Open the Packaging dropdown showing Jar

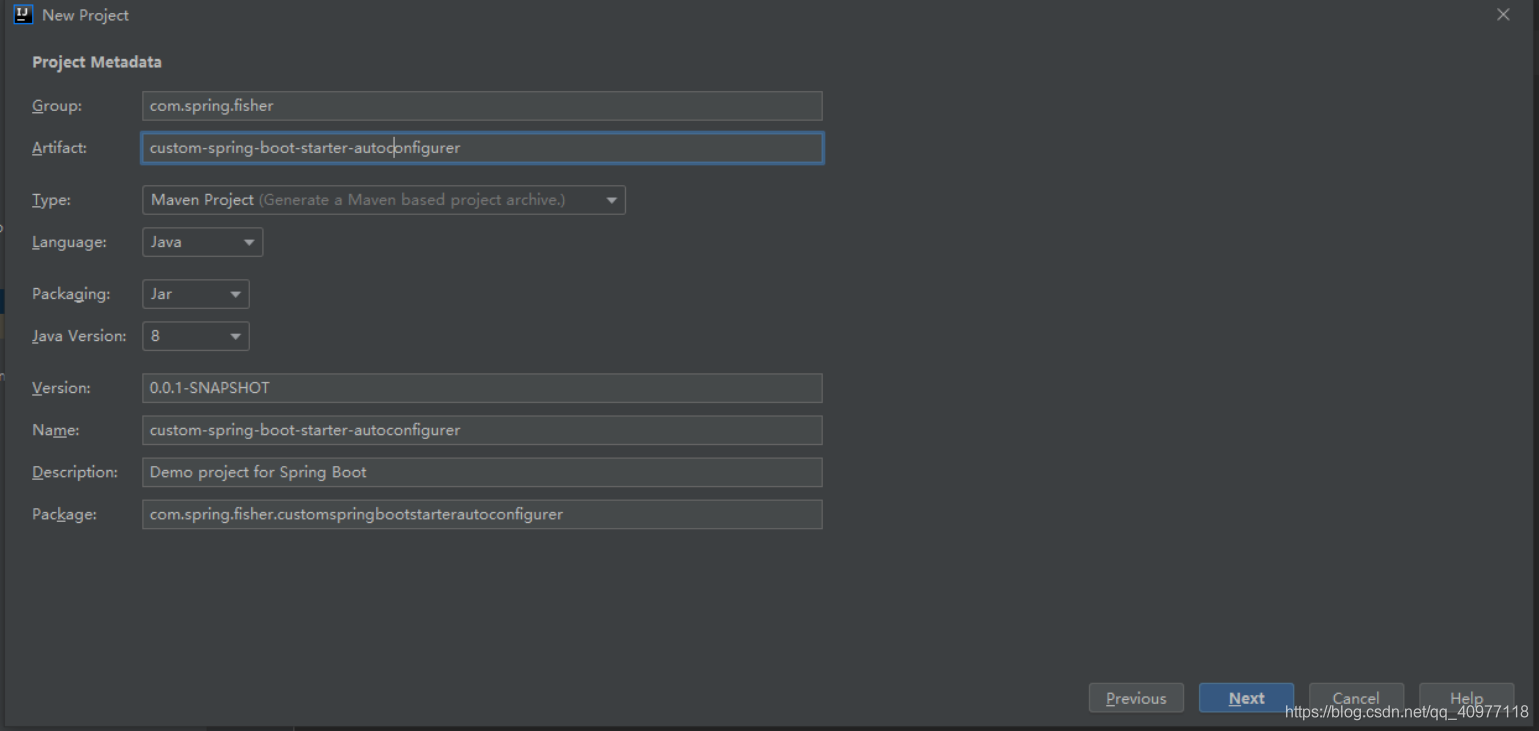point(196,294)
